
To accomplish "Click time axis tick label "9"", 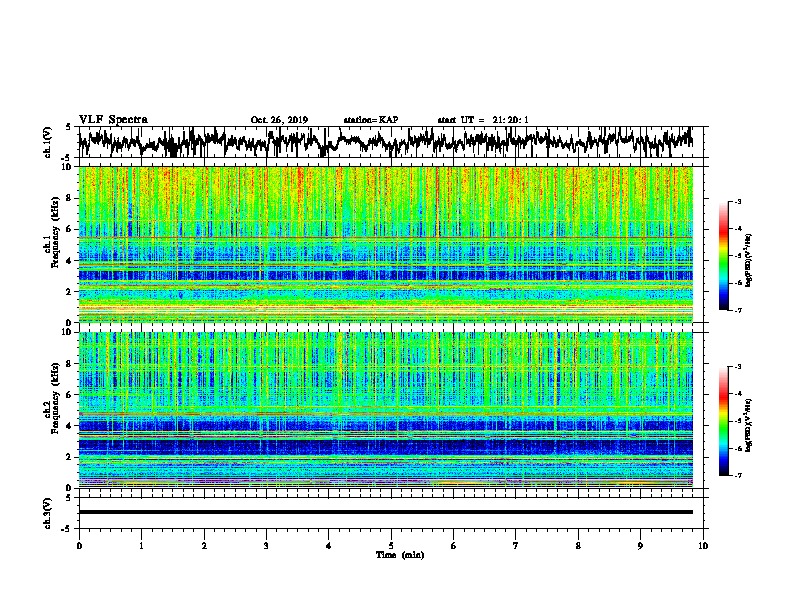I will pyautogui.click(x=640, y=545).
